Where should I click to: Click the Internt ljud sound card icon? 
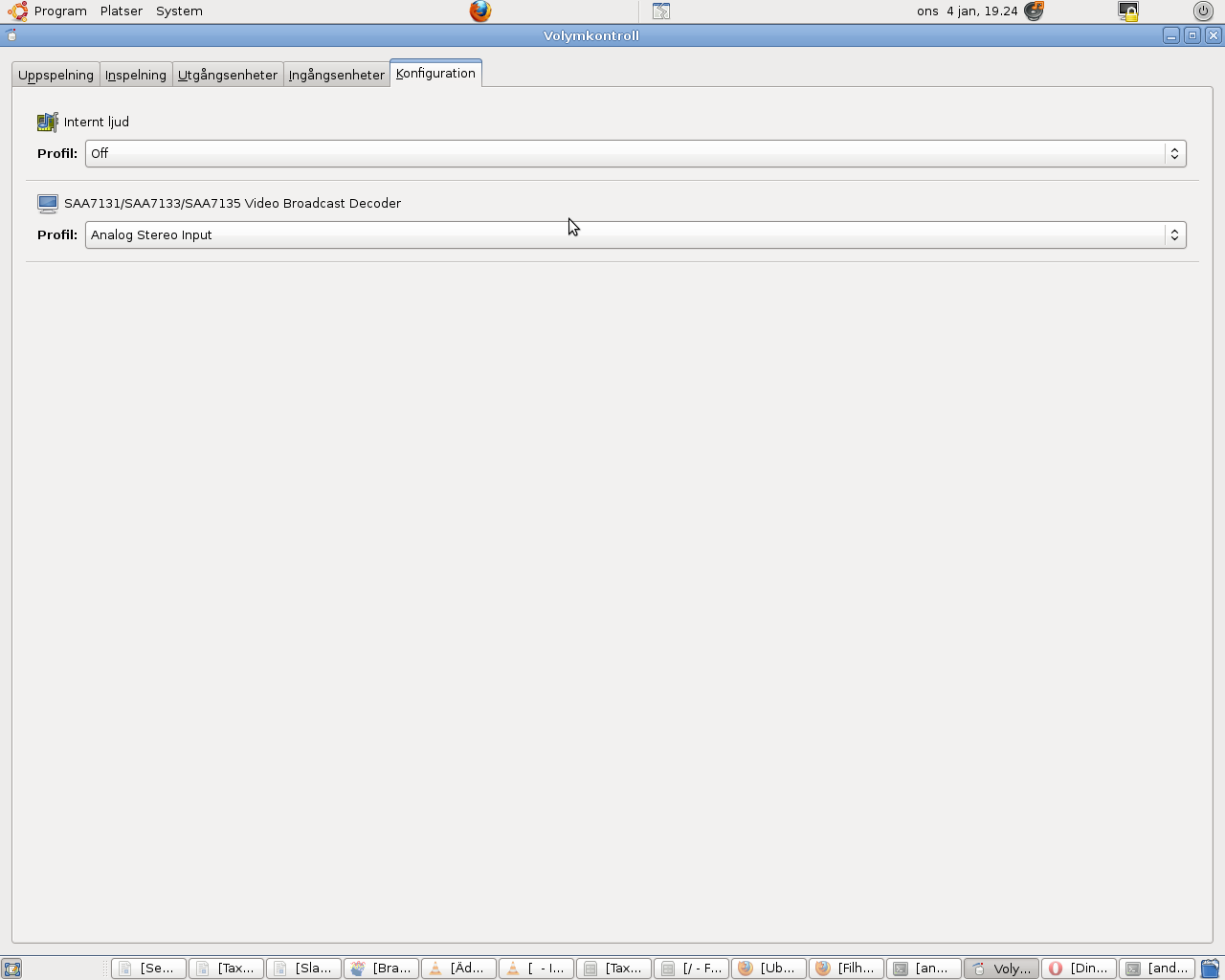[48, 122]
